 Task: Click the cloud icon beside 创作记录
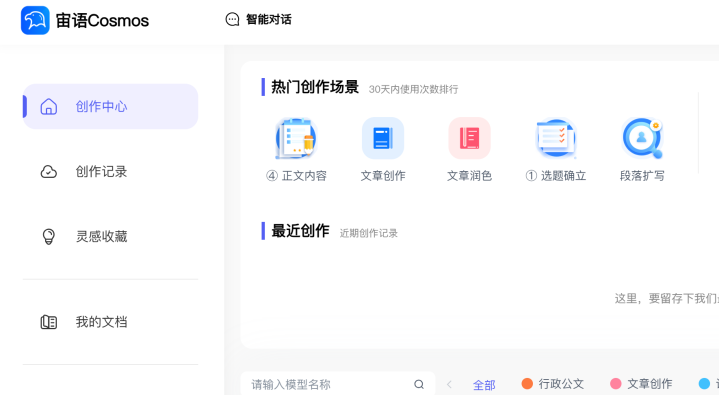[49, 172]
